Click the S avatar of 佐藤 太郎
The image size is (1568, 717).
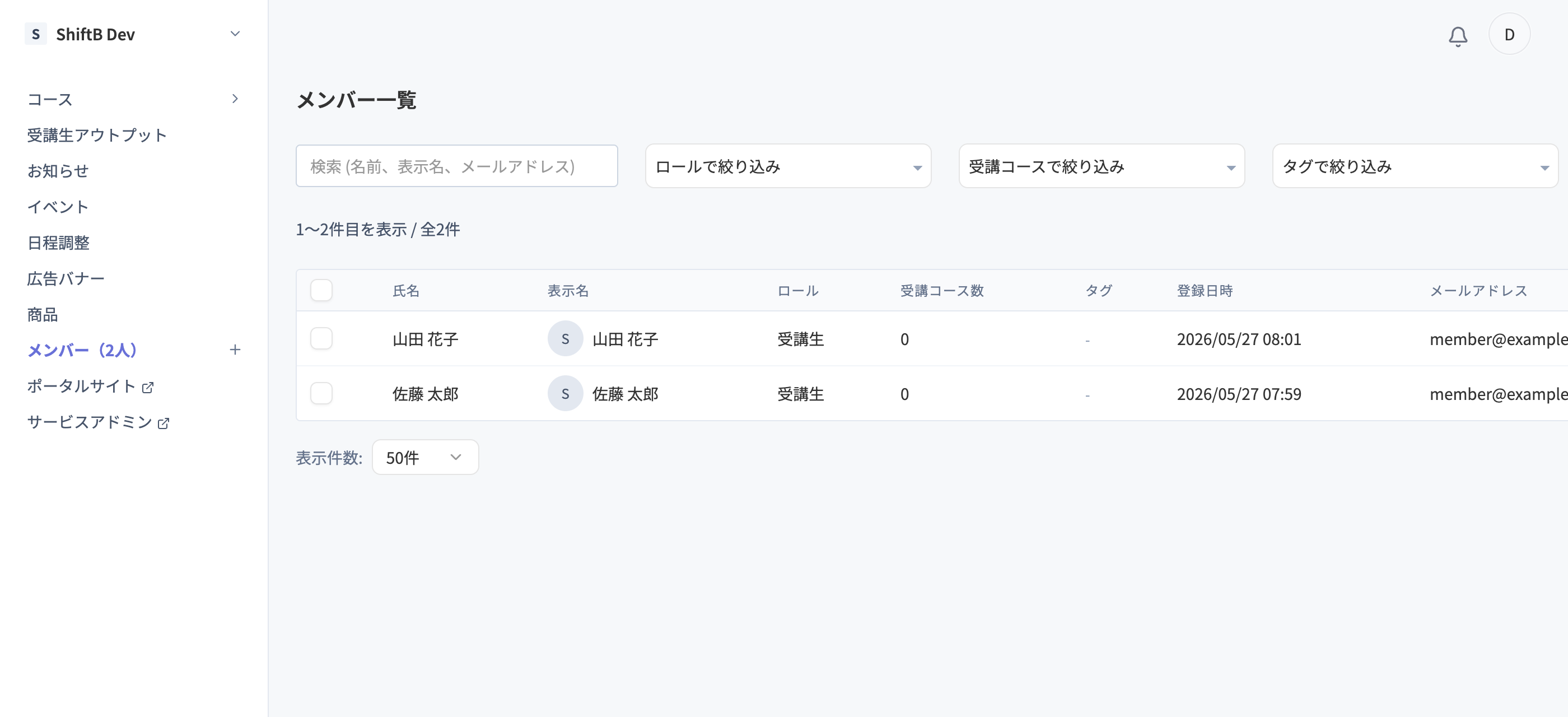coord(565,393)
